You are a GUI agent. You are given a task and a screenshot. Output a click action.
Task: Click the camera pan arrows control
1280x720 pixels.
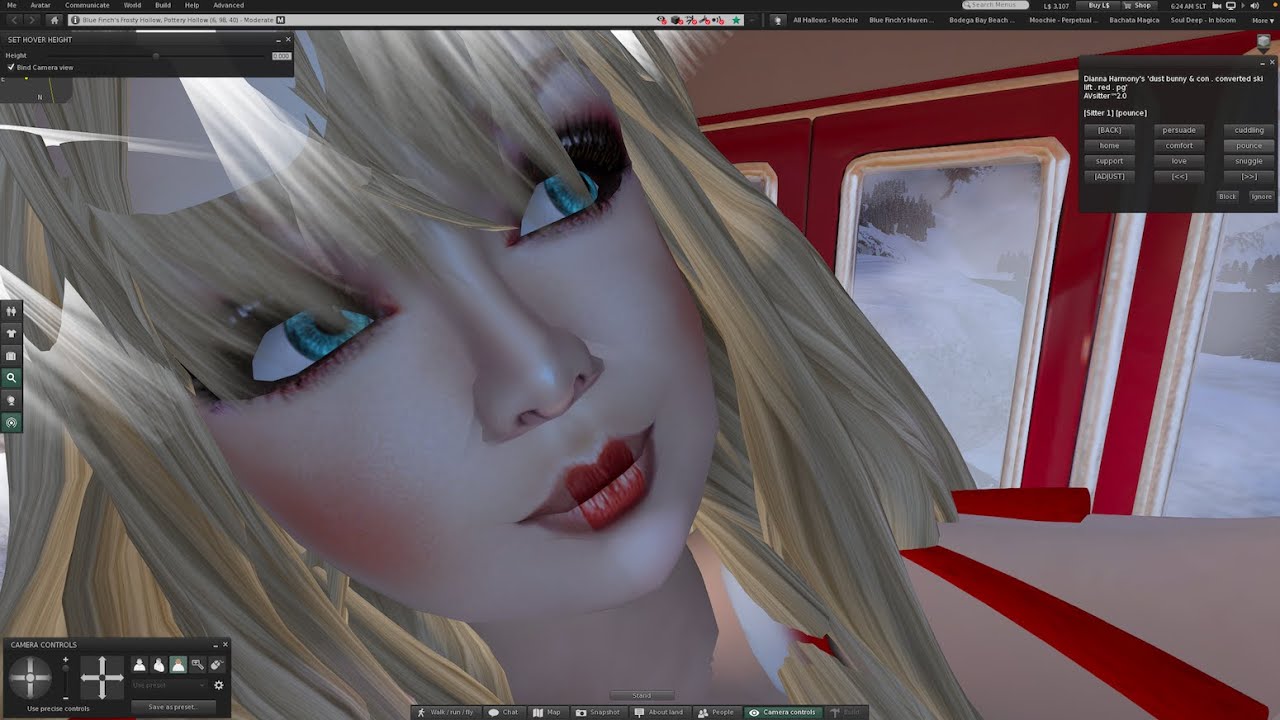coord(101,678)
